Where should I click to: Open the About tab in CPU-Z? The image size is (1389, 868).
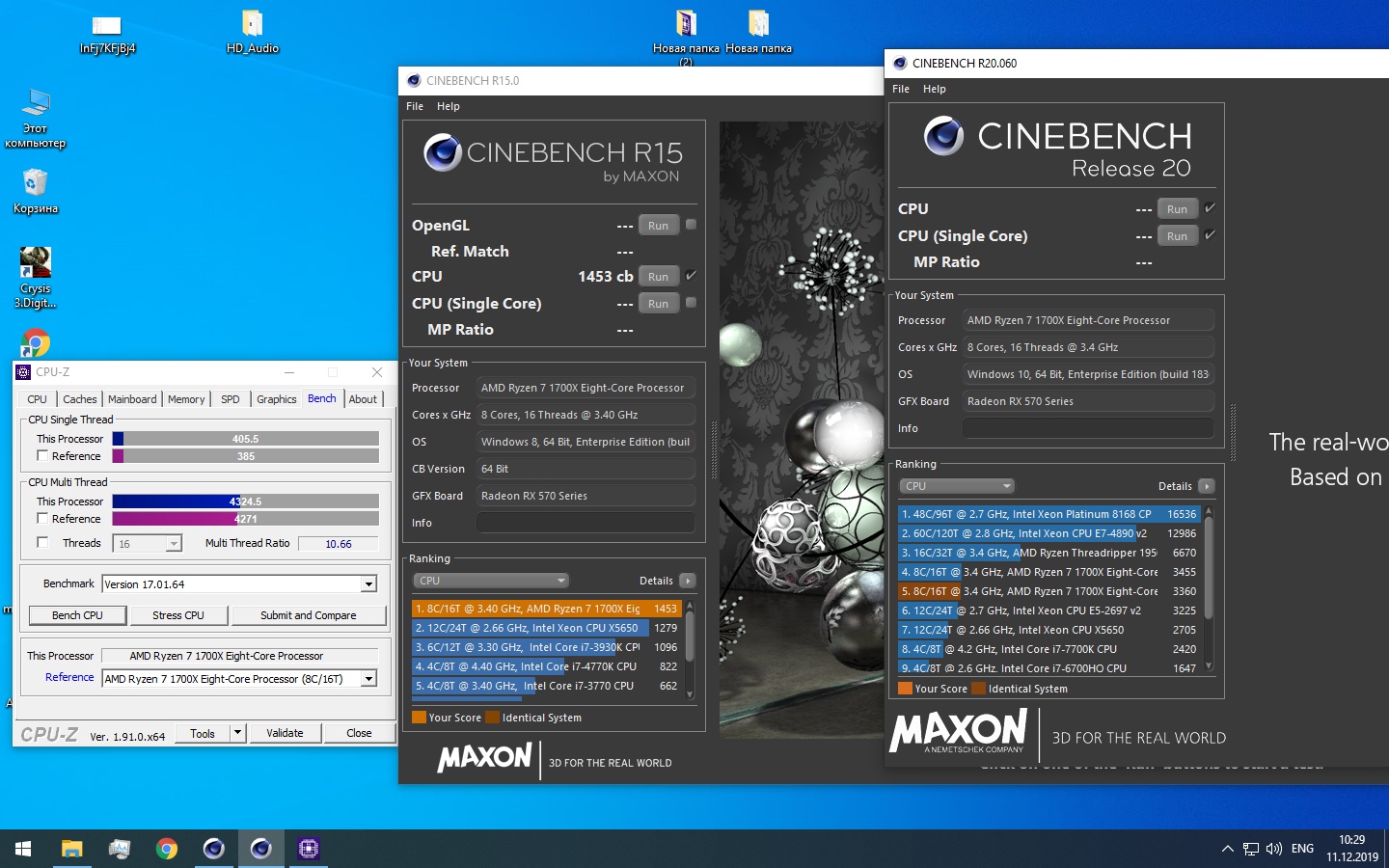click(363, 399)
